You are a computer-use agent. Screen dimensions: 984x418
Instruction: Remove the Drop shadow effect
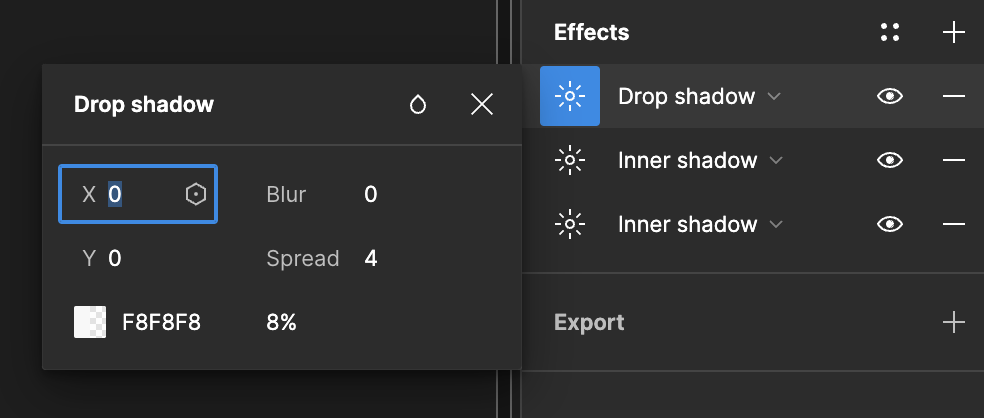[954, 97]
